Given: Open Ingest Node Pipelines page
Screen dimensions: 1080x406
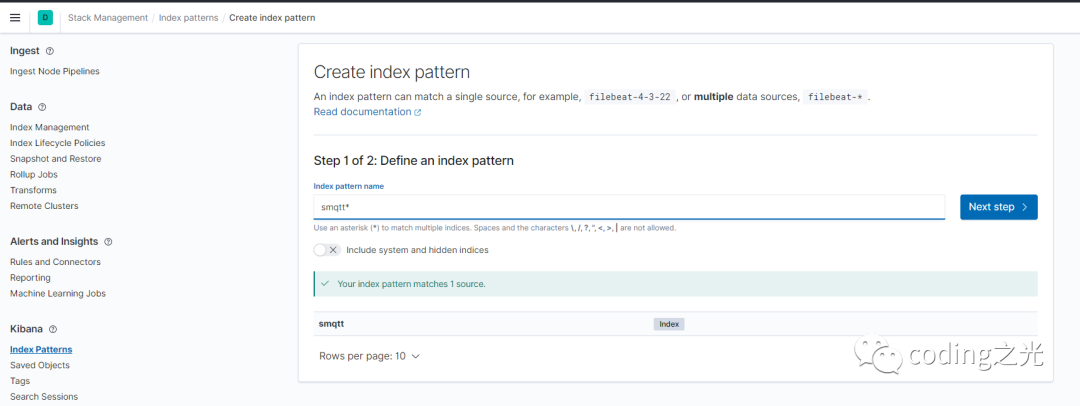Looking at the screenshot, I should click(x=54, y=71).
